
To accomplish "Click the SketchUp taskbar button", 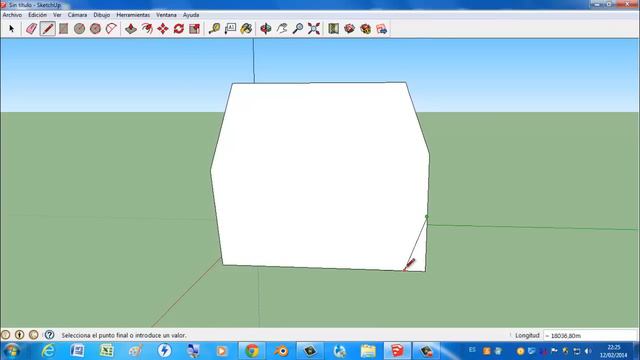I will (x=397, y=351).
